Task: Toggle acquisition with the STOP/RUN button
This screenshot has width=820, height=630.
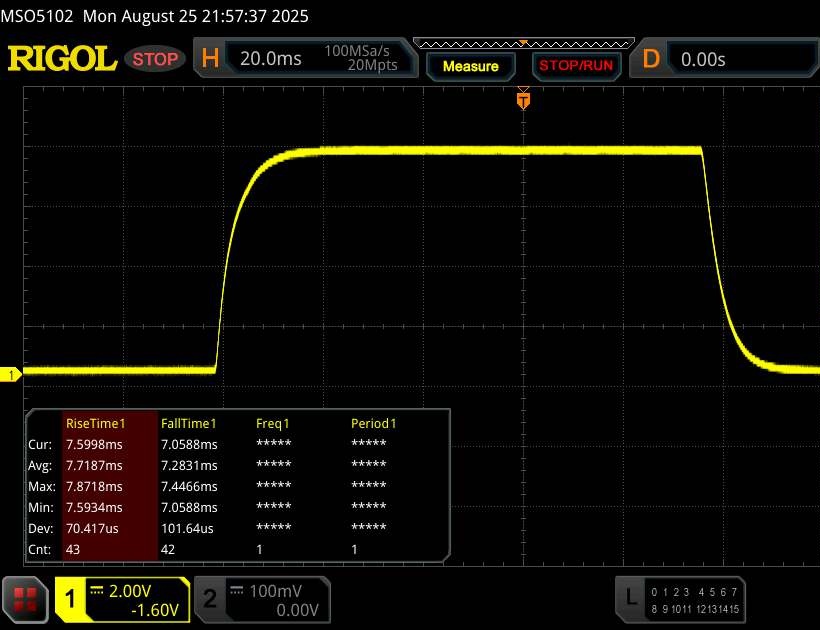Action: (574, 66)
